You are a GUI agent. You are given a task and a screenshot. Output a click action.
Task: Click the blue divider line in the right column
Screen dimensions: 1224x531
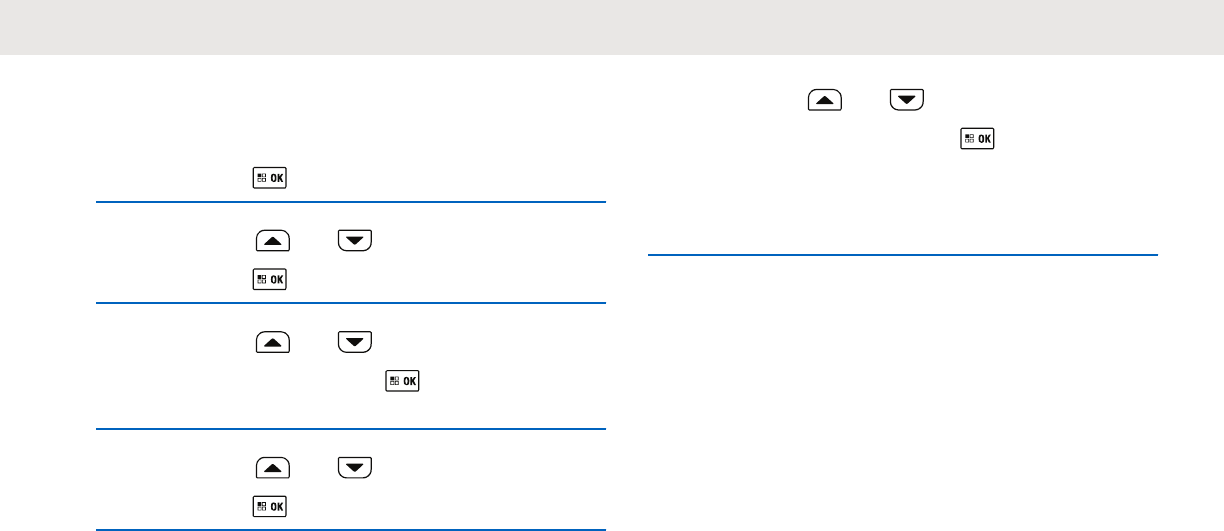tap(902, 255)
